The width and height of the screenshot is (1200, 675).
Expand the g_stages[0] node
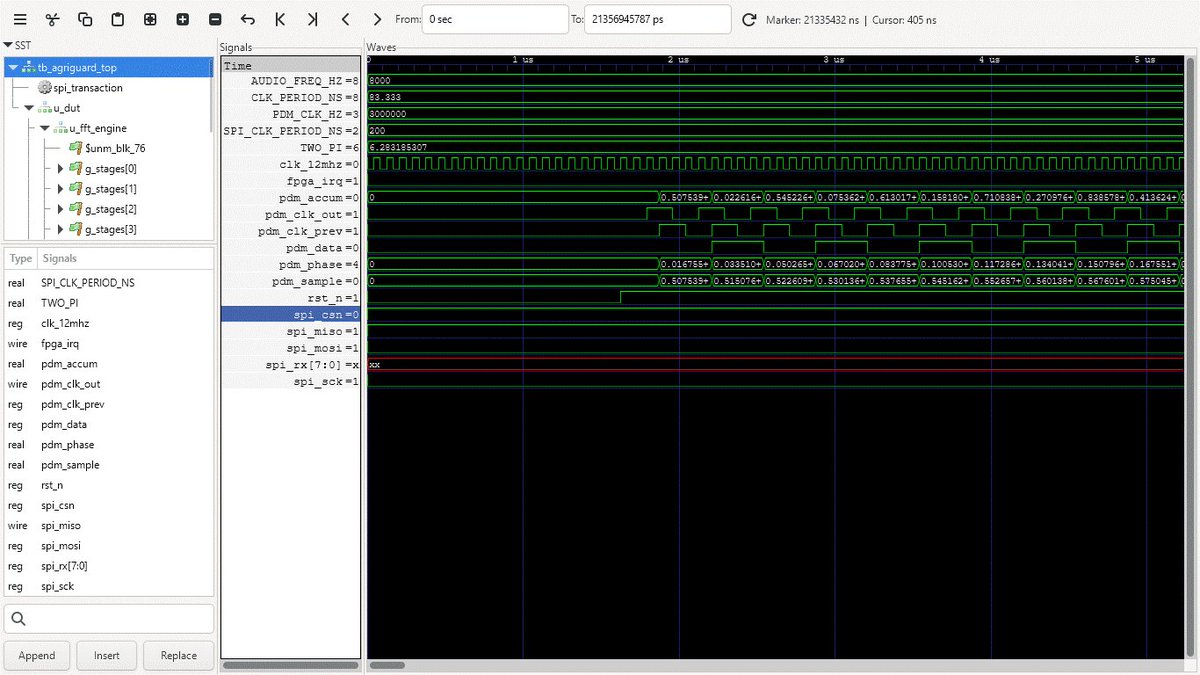tap(60, 168)
